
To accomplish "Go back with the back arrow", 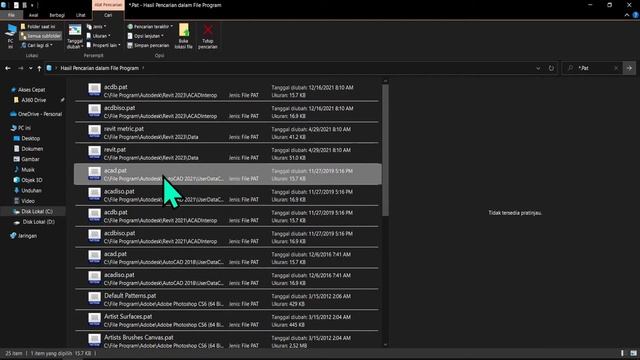I will [x=8, y=68].
